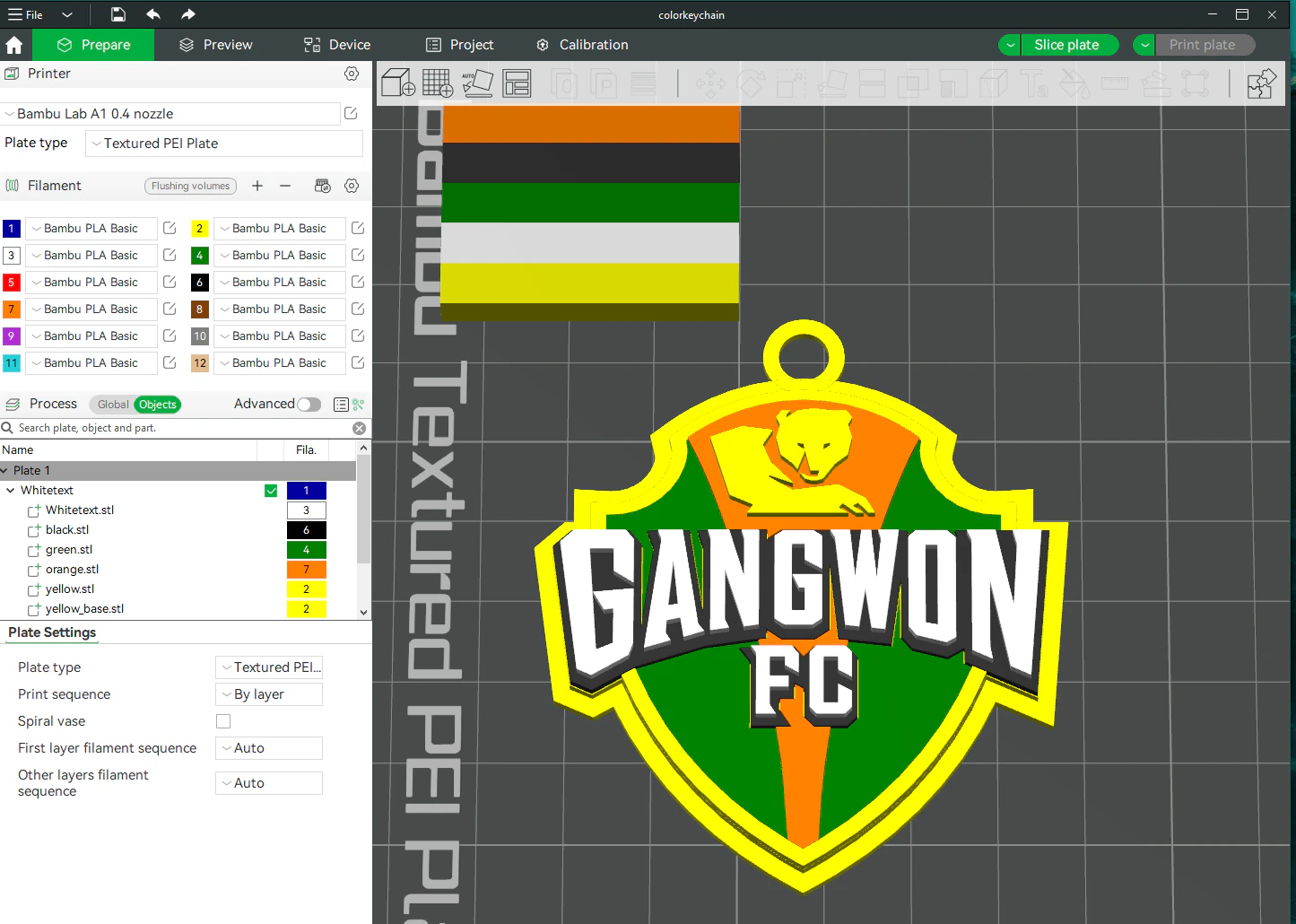Open the File menu

[x=26, y=14]
